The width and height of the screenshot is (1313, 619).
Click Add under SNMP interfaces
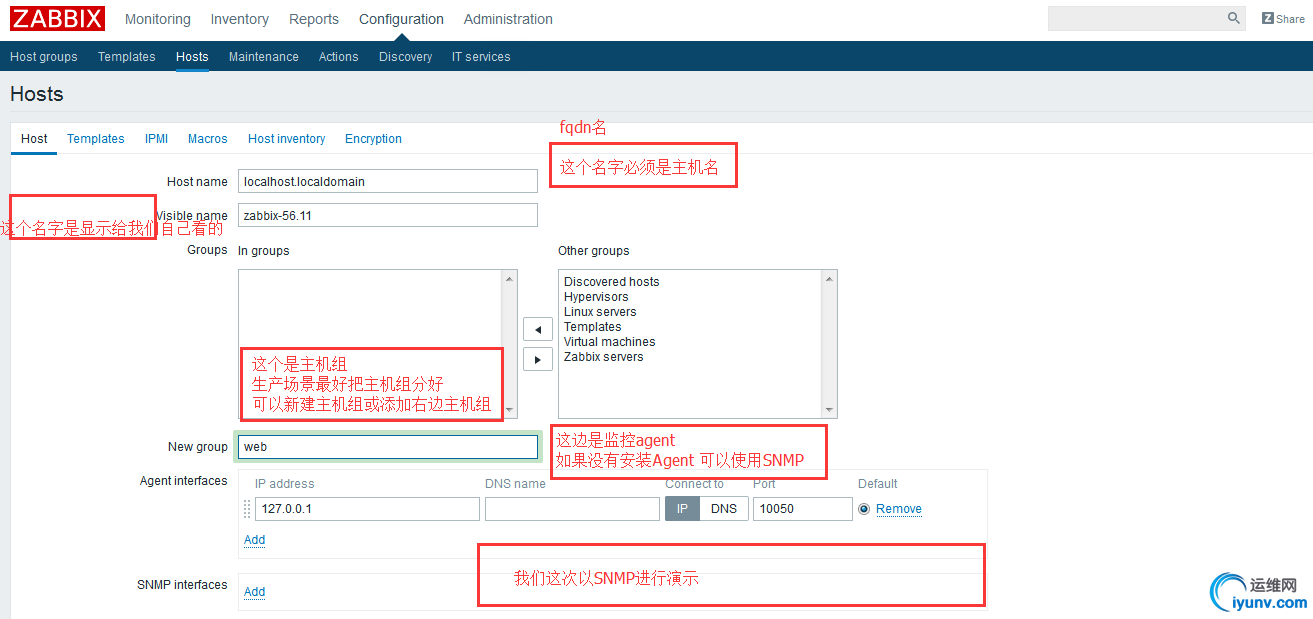tap(255, 592)
